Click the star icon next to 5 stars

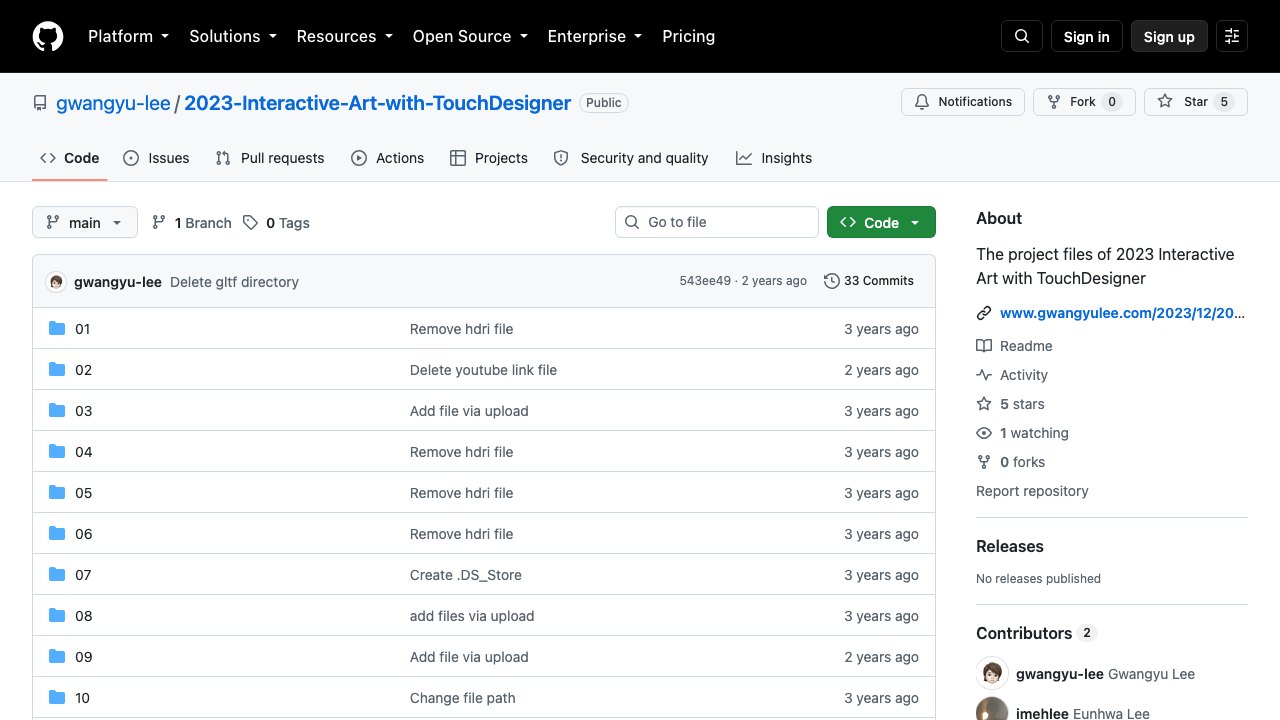pos(984,404)
